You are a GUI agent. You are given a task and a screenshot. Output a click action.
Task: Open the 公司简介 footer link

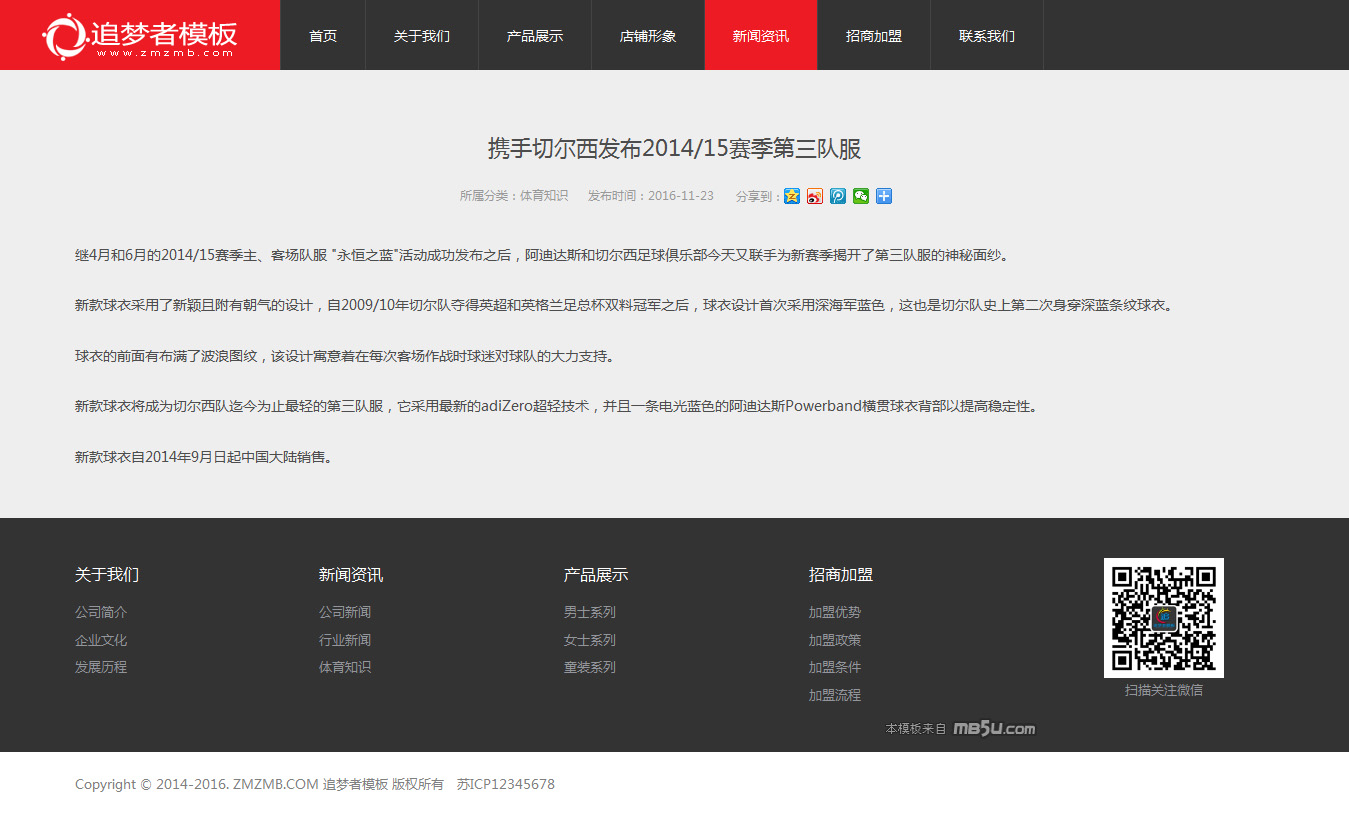(101, 612)
